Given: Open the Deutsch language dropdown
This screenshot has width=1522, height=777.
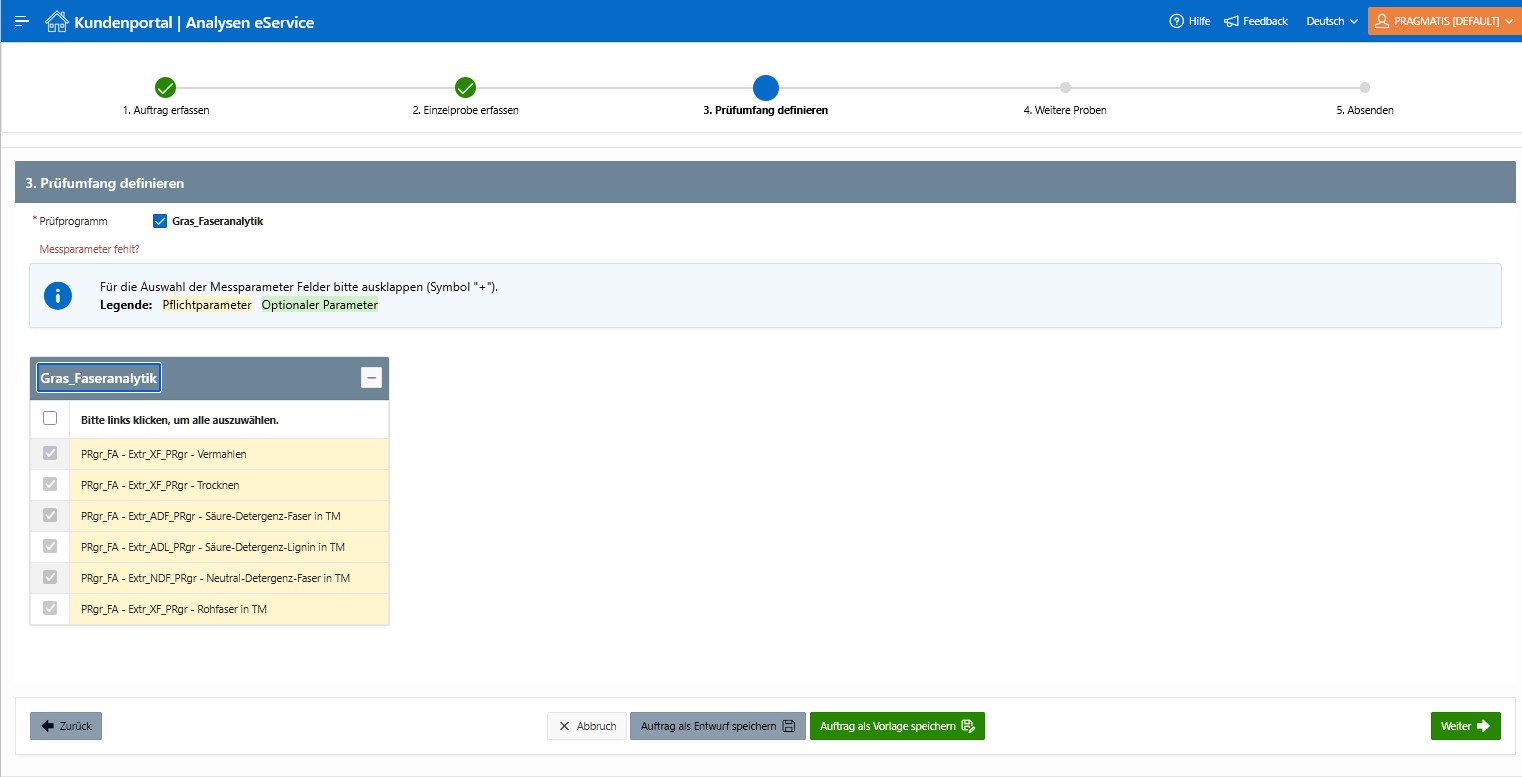Looking at the screenshot, I should [x=1332, y=21].
